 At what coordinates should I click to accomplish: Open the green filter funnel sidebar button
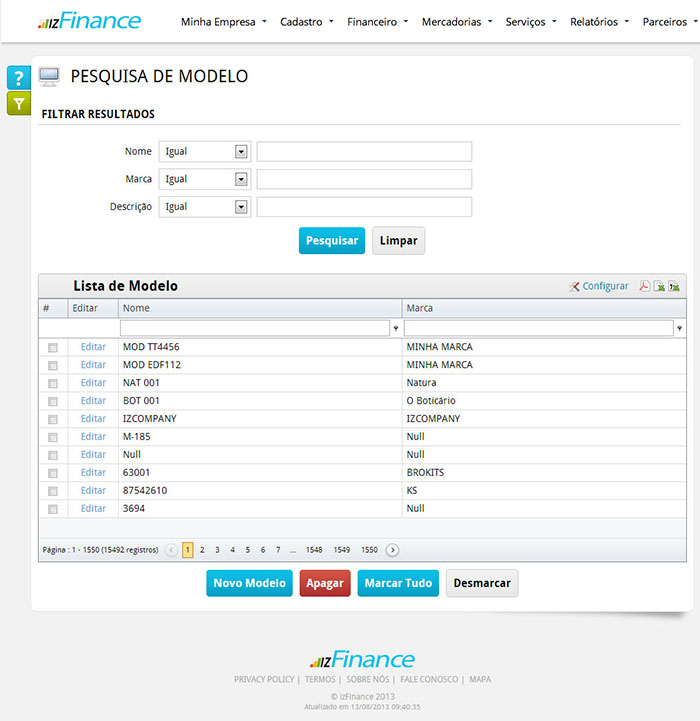point(18,103)
